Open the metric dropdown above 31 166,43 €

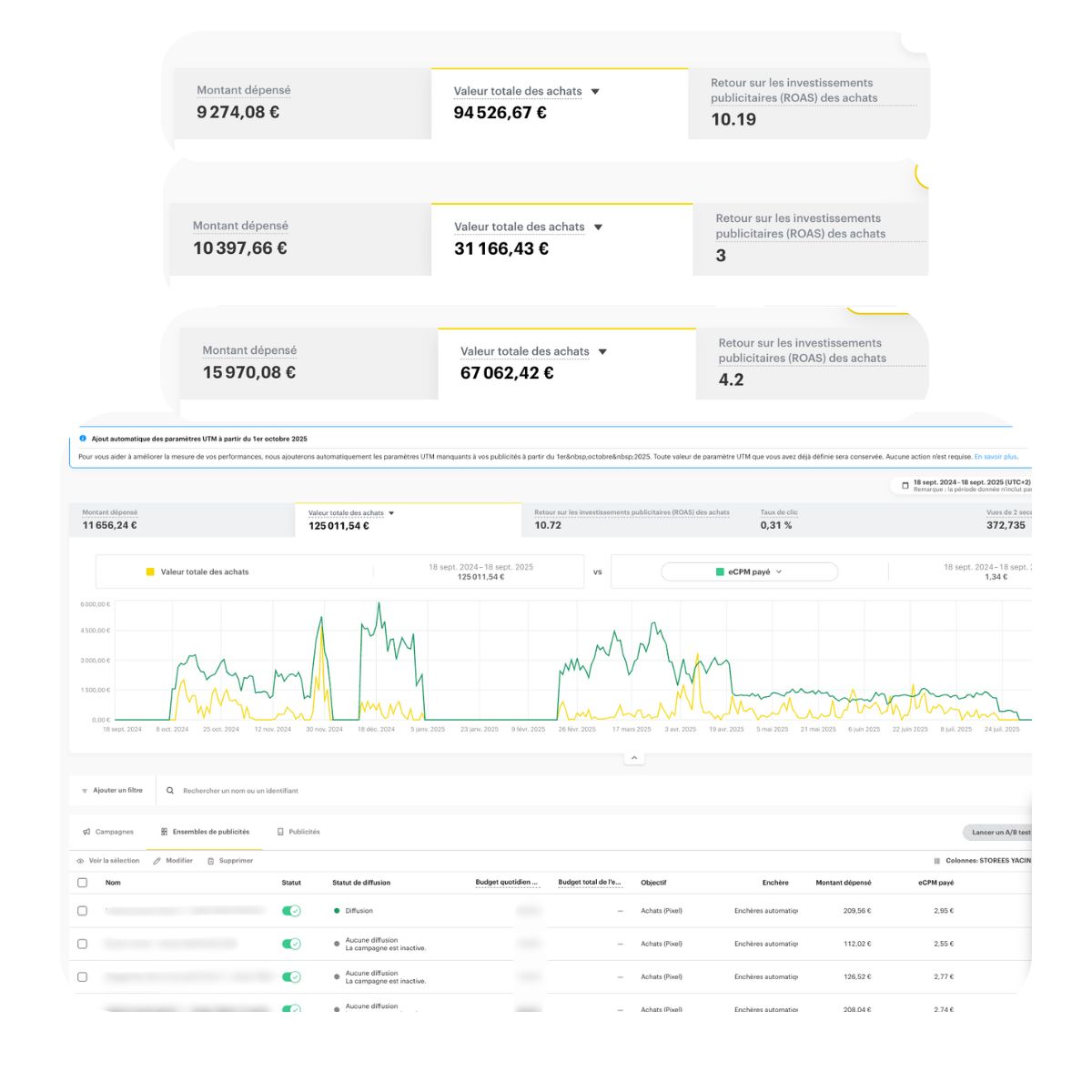pyautogui.click(x=598, y=227)
